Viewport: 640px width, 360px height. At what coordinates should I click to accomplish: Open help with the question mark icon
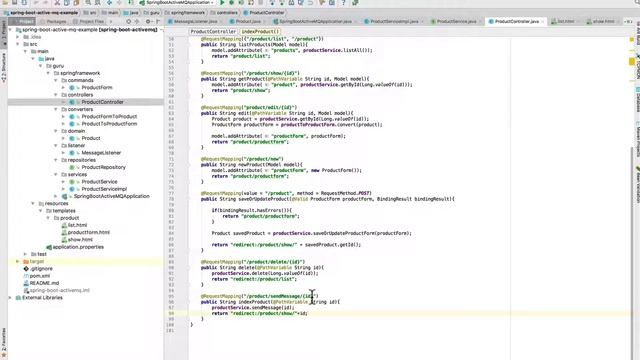click(343, 2)
